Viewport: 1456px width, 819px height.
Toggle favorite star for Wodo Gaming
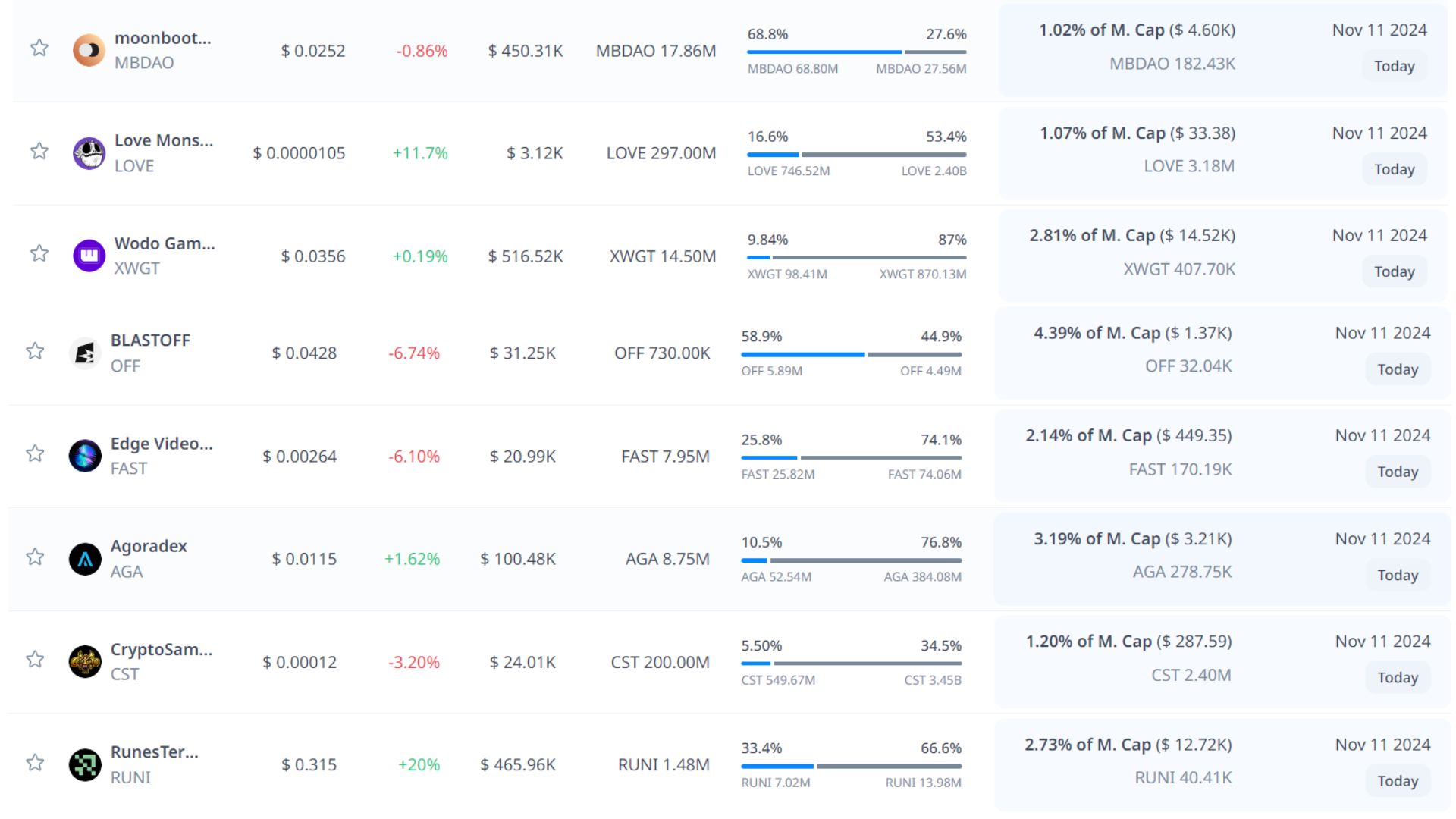coord(39,253)
